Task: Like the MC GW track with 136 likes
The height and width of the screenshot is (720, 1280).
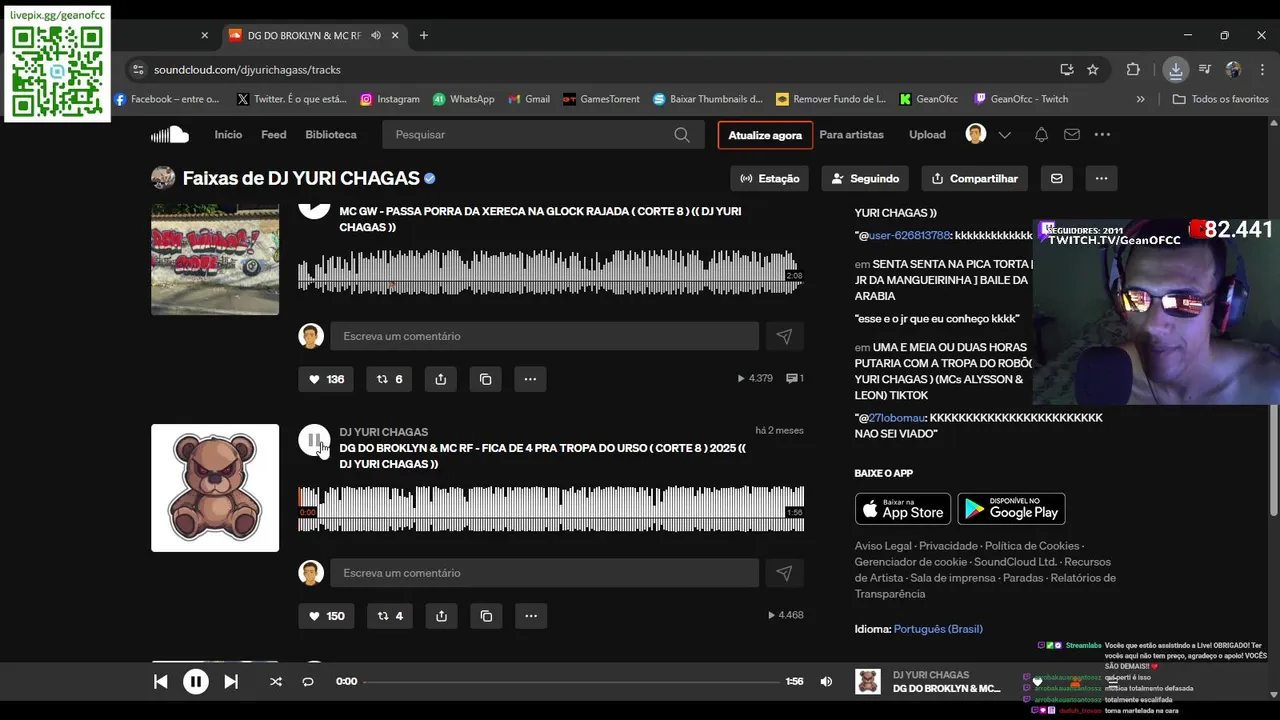Action: coord(326,379)
